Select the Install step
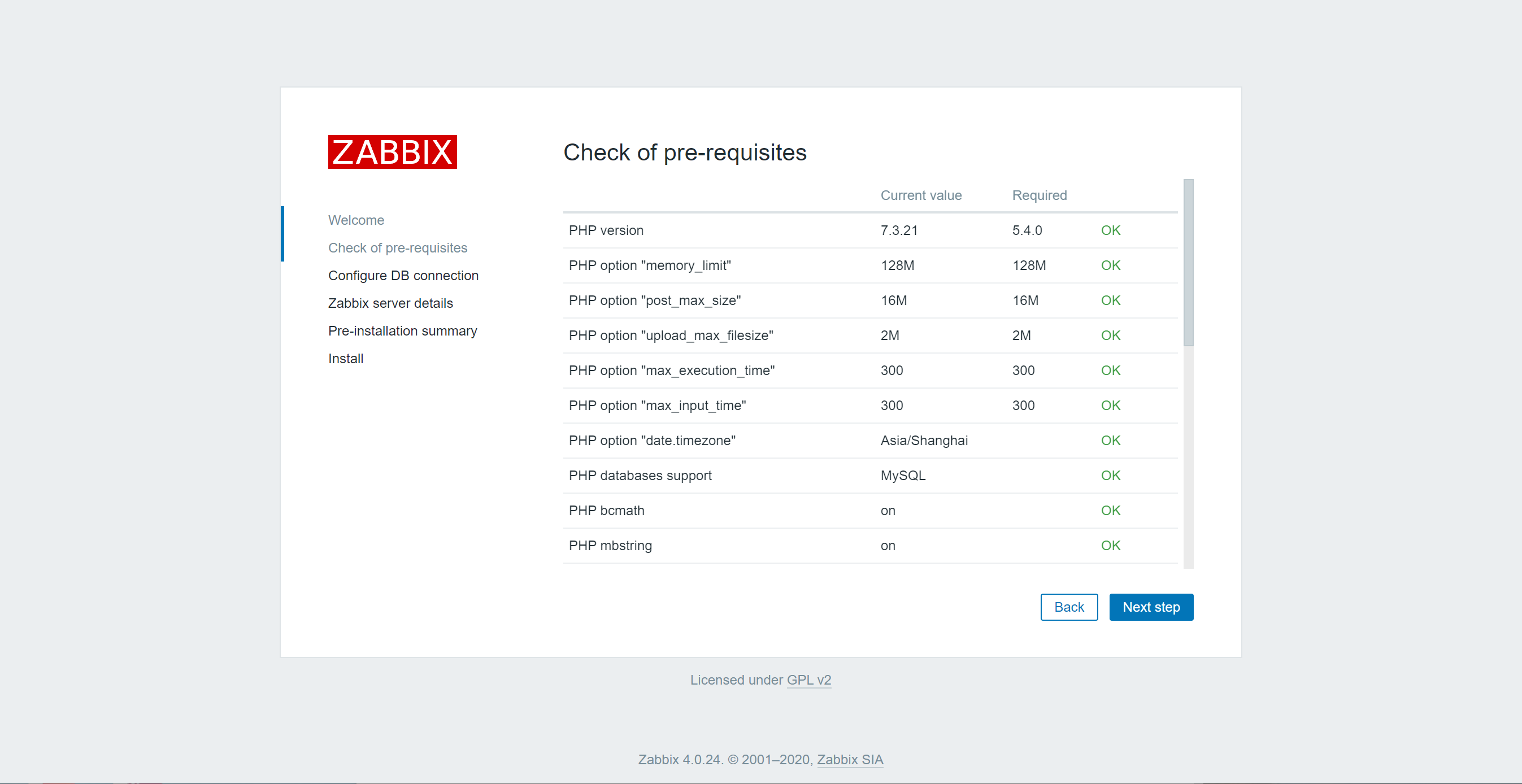Screen dimensions: 1522x784 tap(346, 359)
